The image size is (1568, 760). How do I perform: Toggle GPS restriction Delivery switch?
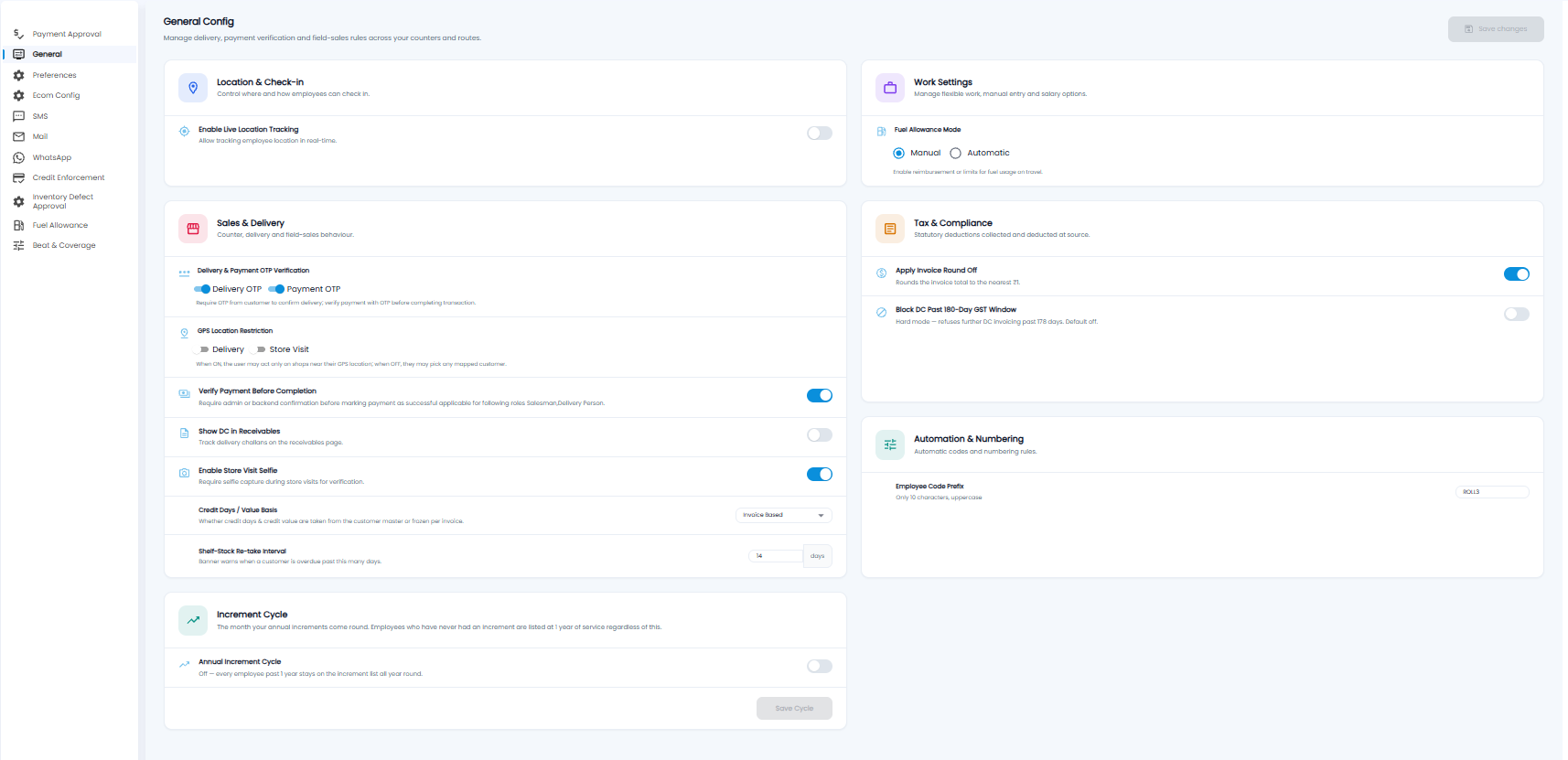click(x=203, y=349)
